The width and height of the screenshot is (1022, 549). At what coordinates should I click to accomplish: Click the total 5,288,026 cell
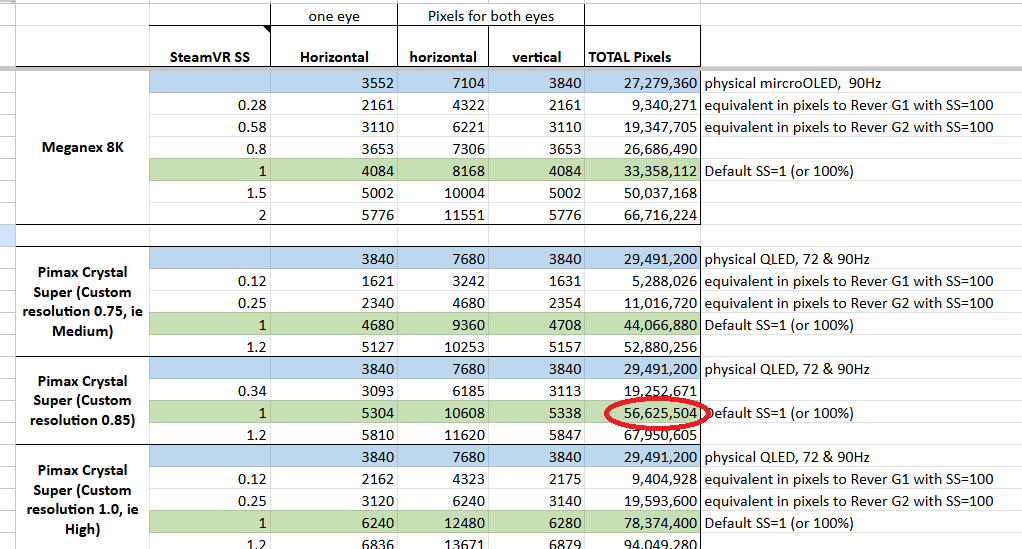(643, 280)
